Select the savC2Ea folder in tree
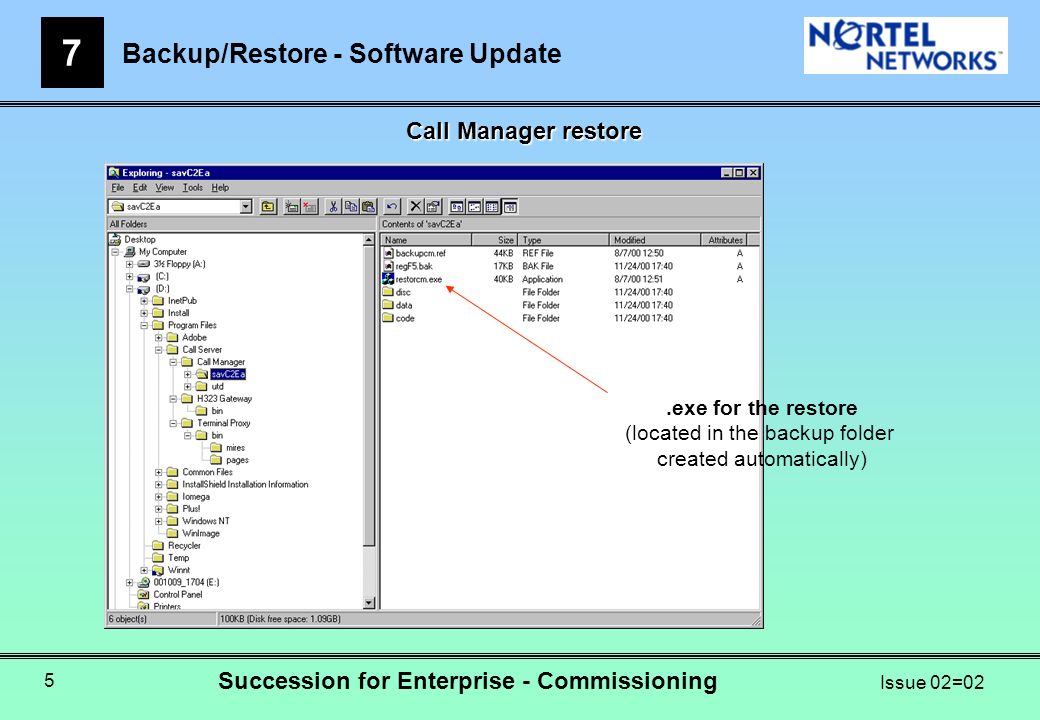 click(228, 375)
